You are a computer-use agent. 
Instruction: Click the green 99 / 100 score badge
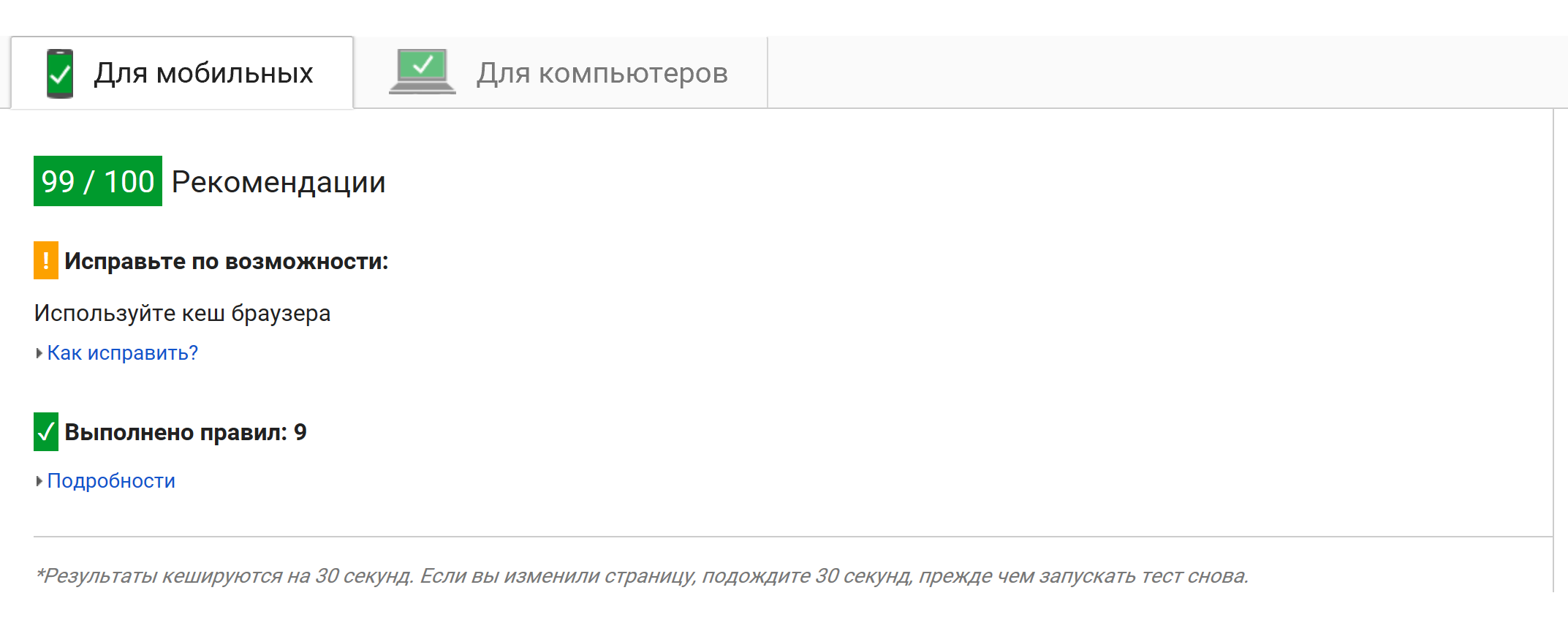coord(98,181)
